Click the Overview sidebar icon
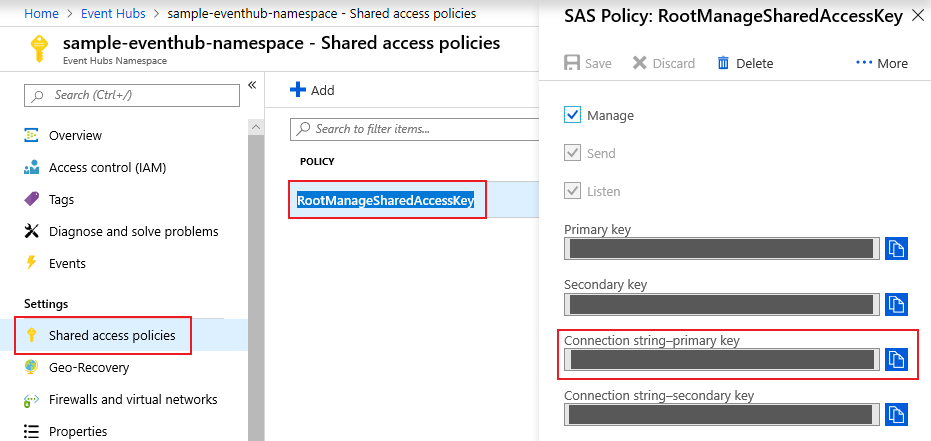The width and height of the screenshot is (931, 441). (31, 135)
